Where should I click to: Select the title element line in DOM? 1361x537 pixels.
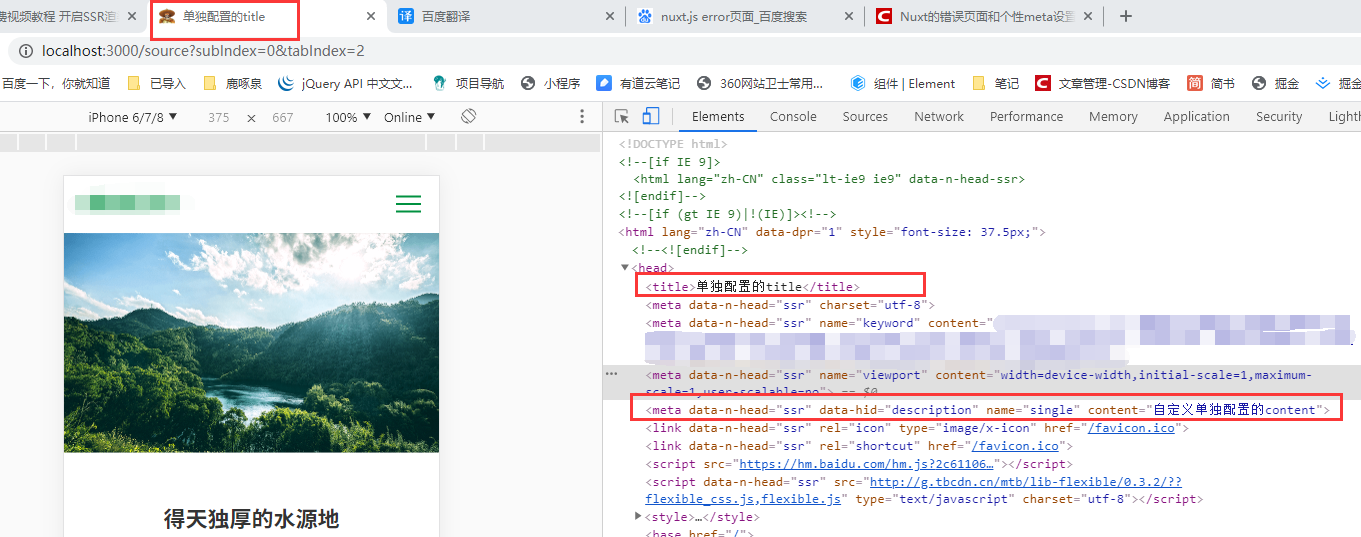tap(750, 286)
